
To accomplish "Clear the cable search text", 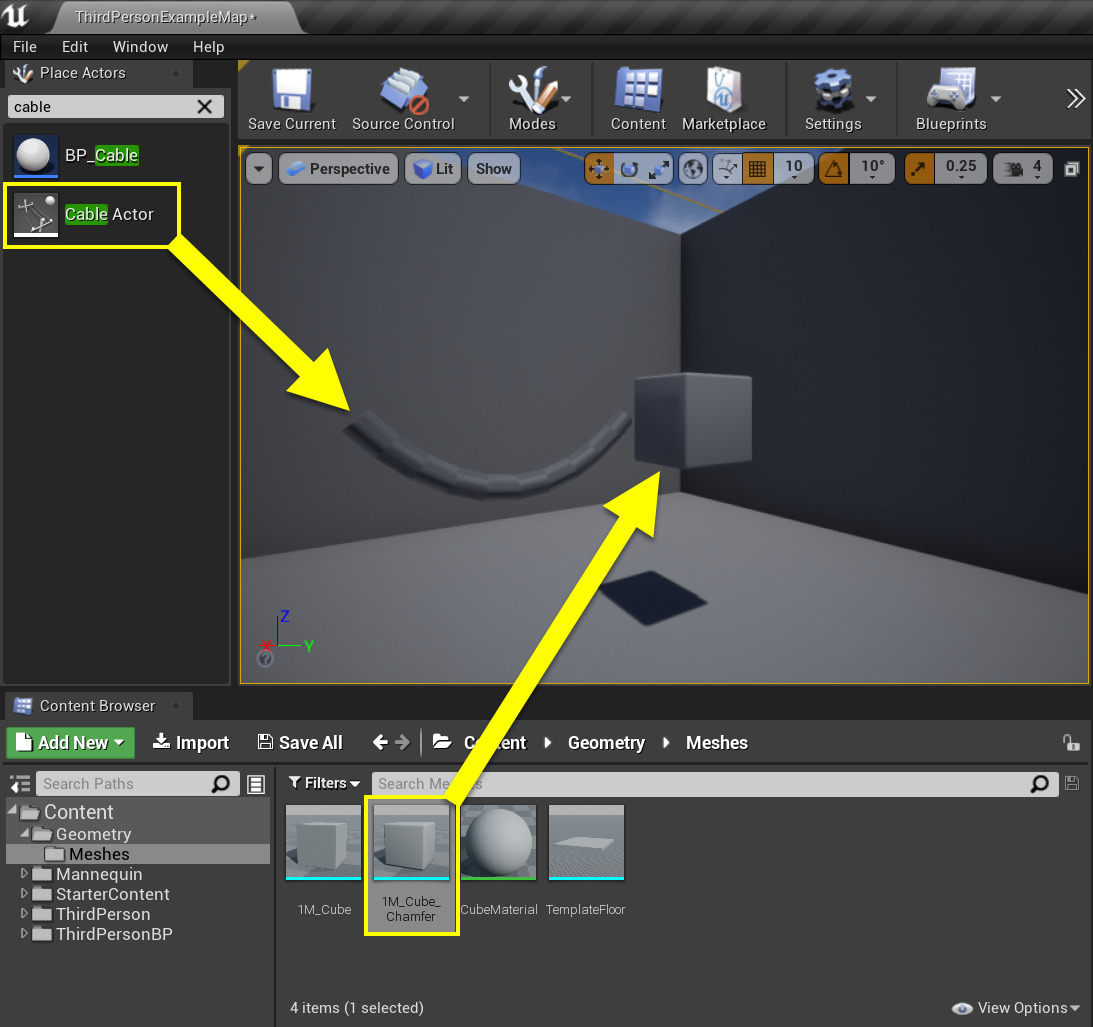I will tap(204, 107).
